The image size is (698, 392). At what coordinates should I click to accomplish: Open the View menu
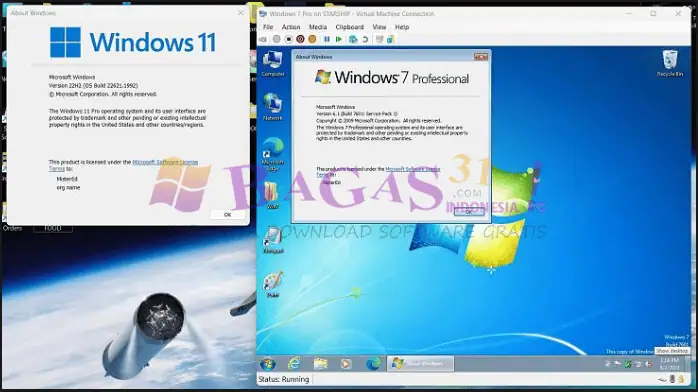pyautogui.click(x=379, y=27)
